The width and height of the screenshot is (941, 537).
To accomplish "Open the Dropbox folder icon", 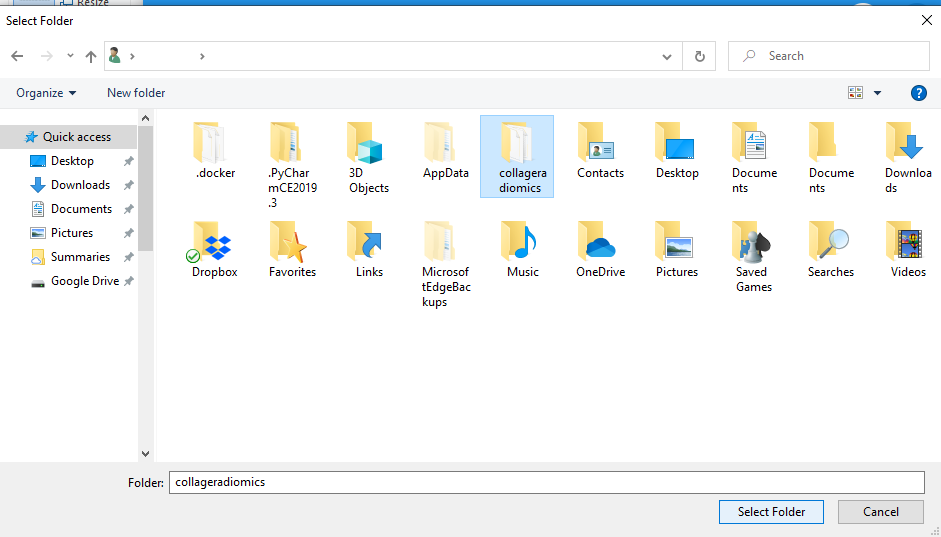I will pos(214,243).
